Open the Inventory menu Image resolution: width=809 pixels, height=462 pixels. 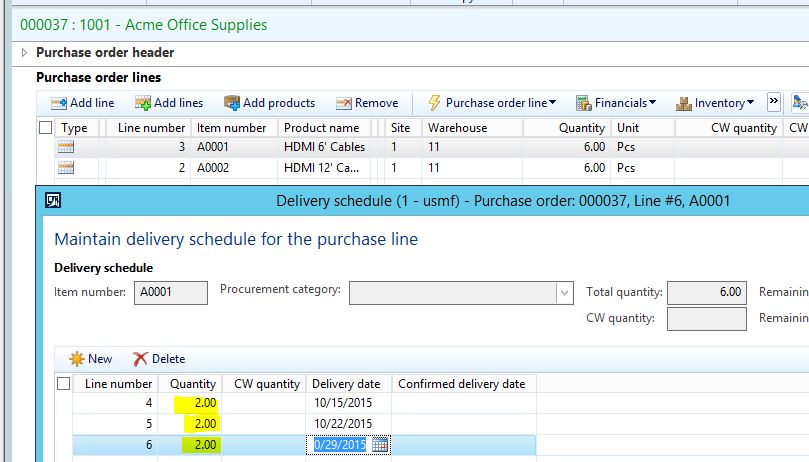(x=717, y=103)
